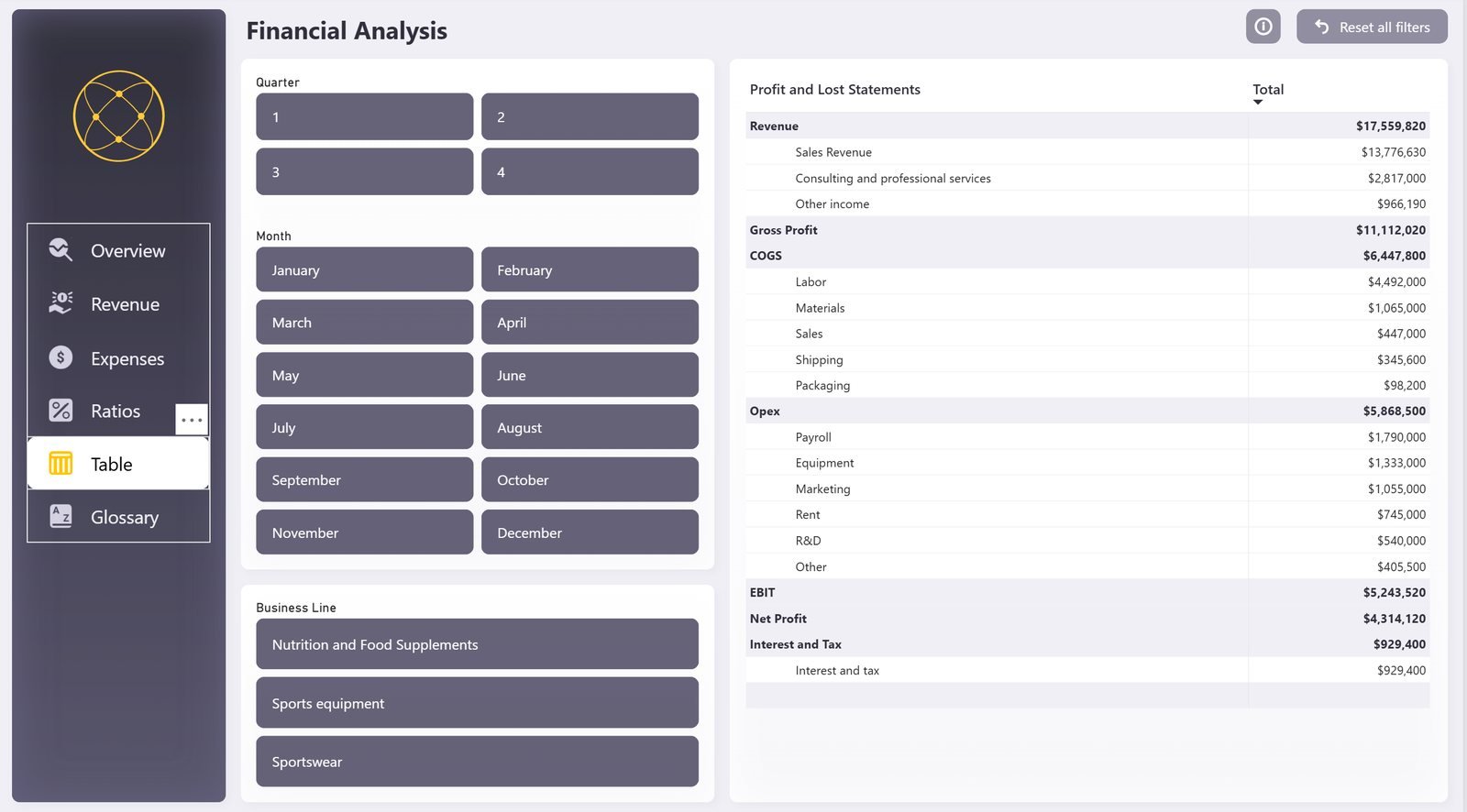
Task: Collapse the Opex row group
Action: pyautogui.click(x=765, y=411)
